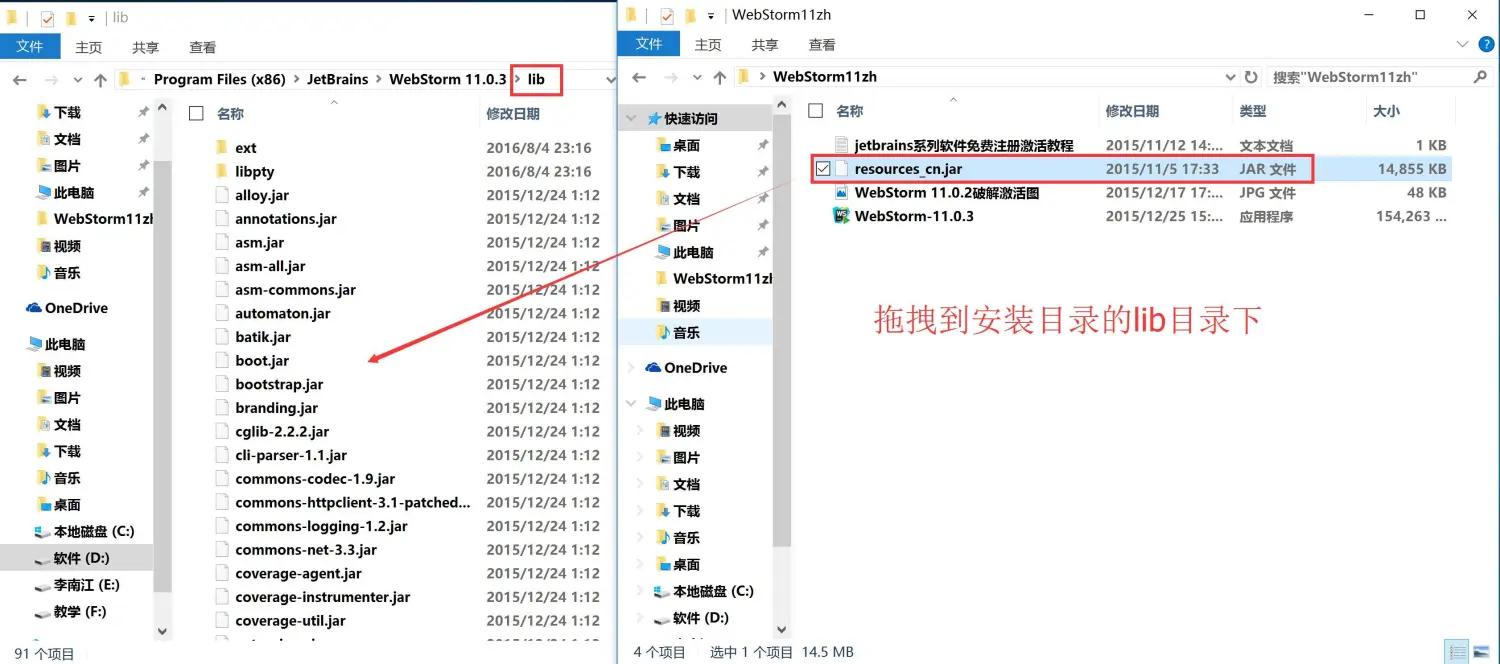The width and height of the screenshot is (1500, 664).
Task: Sort by 修改日期 column in lib window
Action: click(513, 114)
